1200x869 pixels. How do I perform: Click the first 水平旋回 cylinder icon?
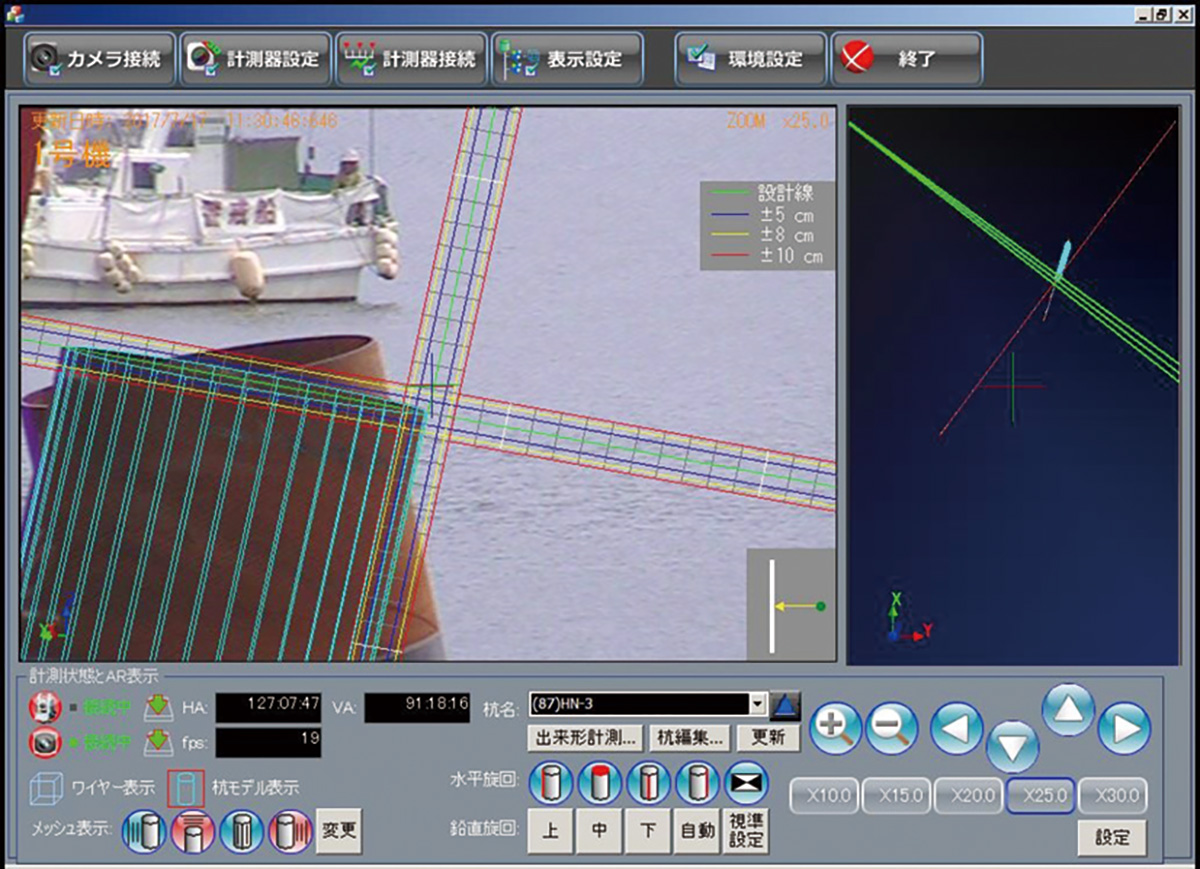click(x=550, y=782)
